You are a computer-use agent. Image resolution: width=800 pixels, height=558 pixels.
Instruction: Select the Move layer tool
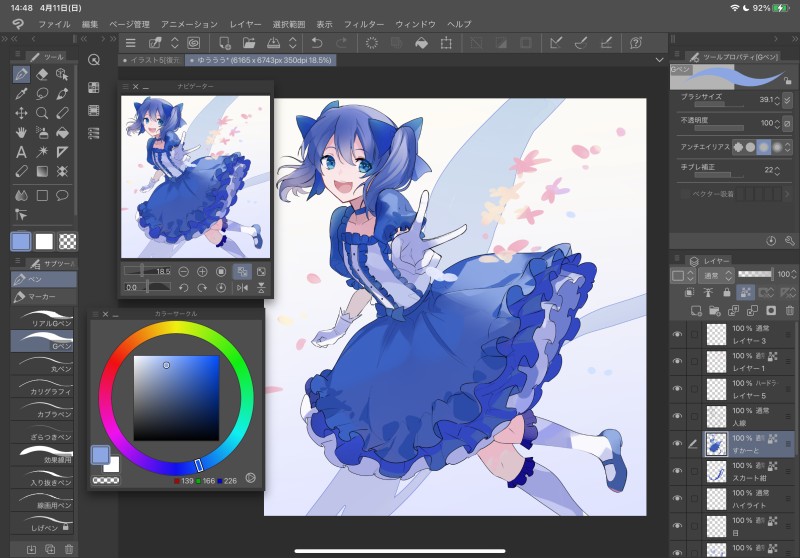pos(21,113)
